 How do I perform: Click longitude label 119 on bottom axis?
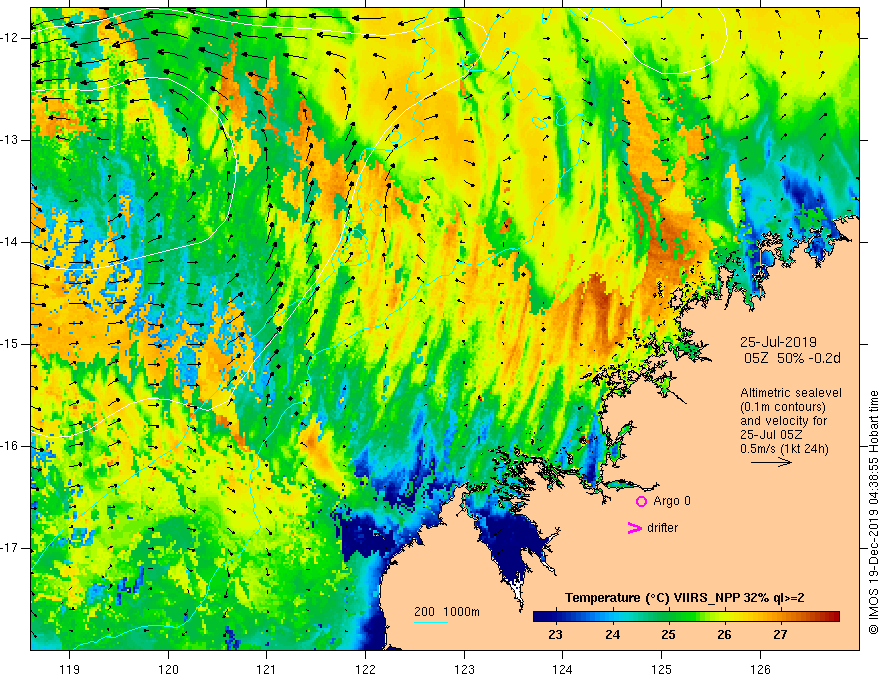pyautogui.click(x=69, y=669)
